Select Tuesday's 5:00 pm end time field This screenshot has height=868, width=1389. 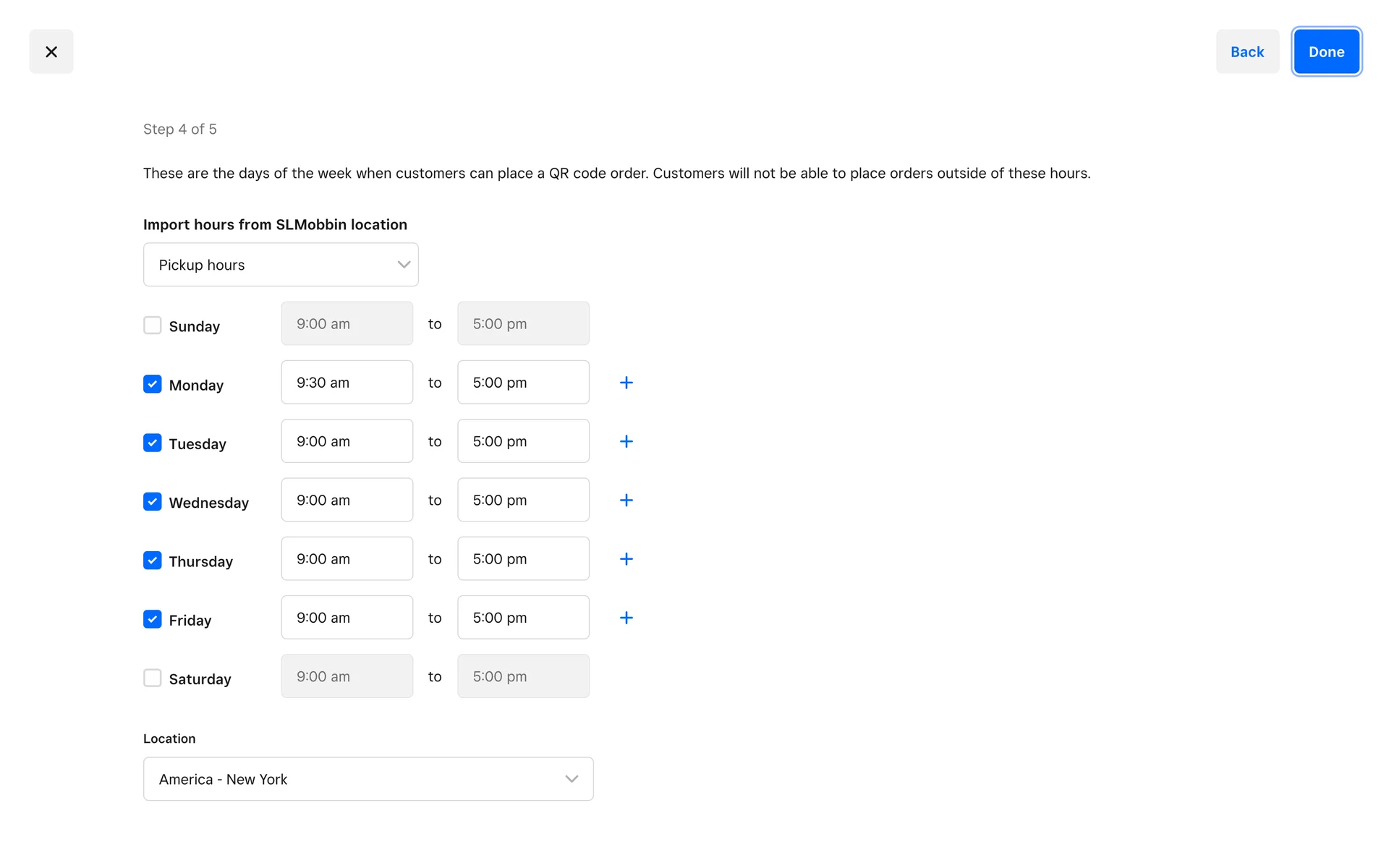523,441
